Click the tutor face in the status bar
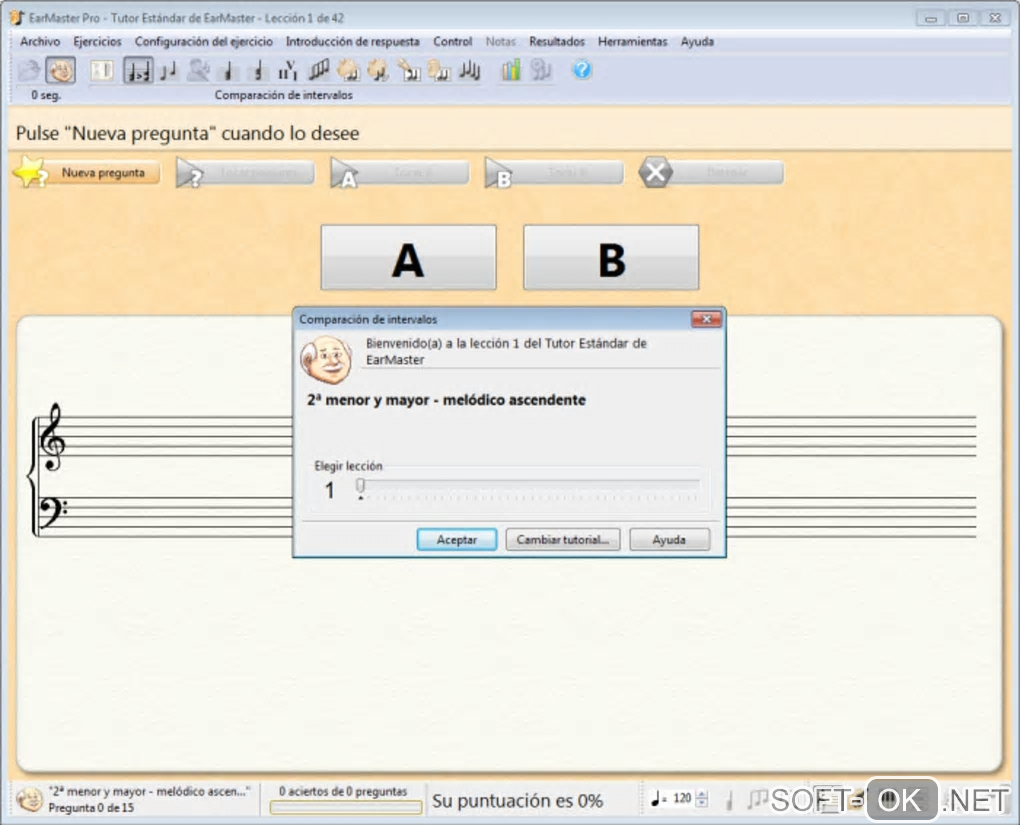The width and height of the screenshot is (1020, 825). (29, 800)
